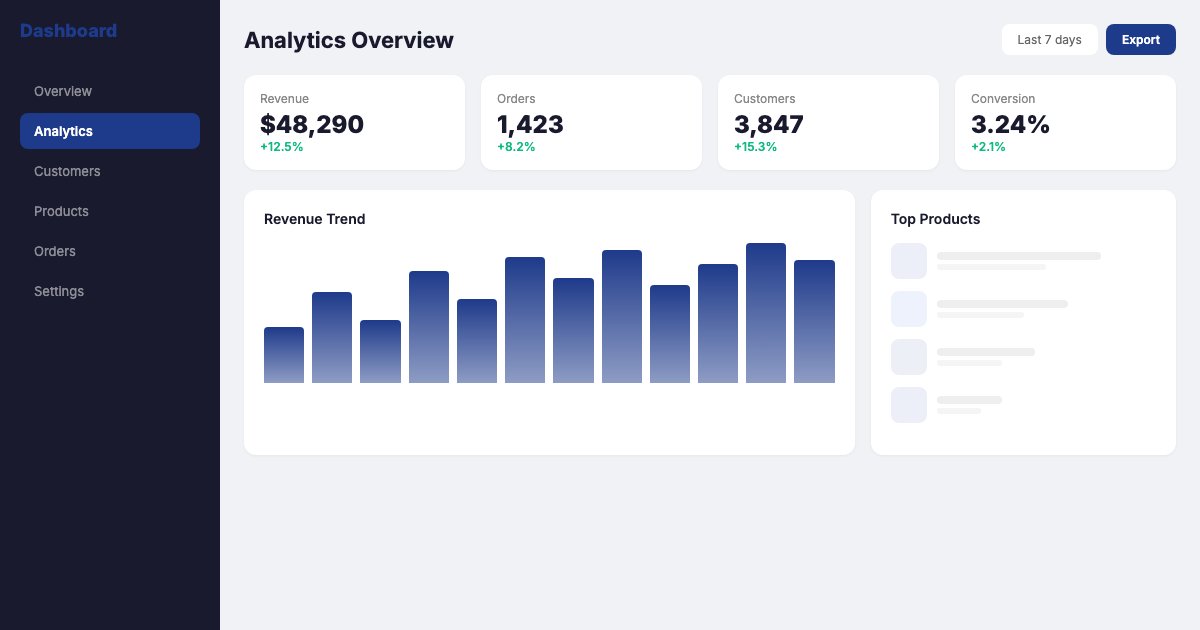The width and height of the screenshot is (1200, 630).
Task: Select the Analytics sidebar item
Action: (110, 131)
